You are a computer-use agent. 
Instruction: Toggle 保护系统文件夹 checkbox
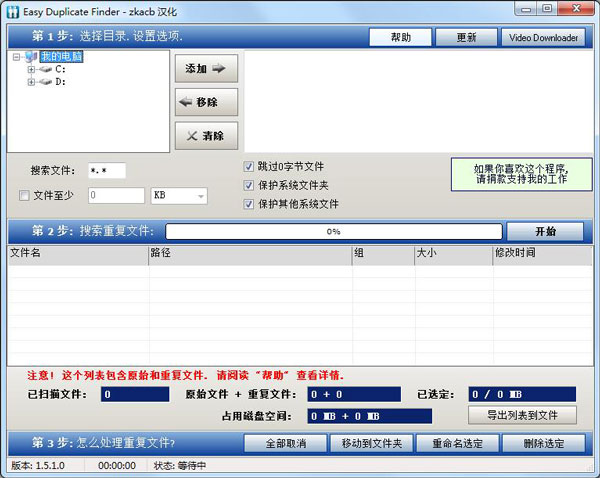click(249, 186)
